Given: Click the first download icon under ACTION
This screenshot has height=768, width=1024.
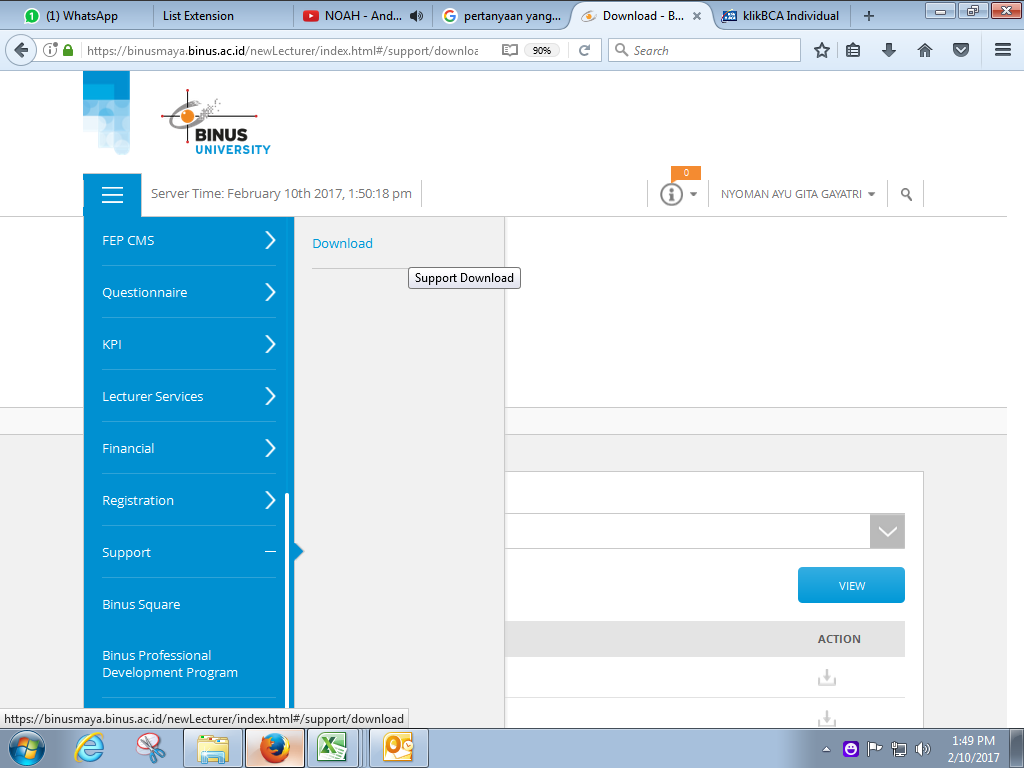Looking at the screenshot, I should (x=826, y=678).
